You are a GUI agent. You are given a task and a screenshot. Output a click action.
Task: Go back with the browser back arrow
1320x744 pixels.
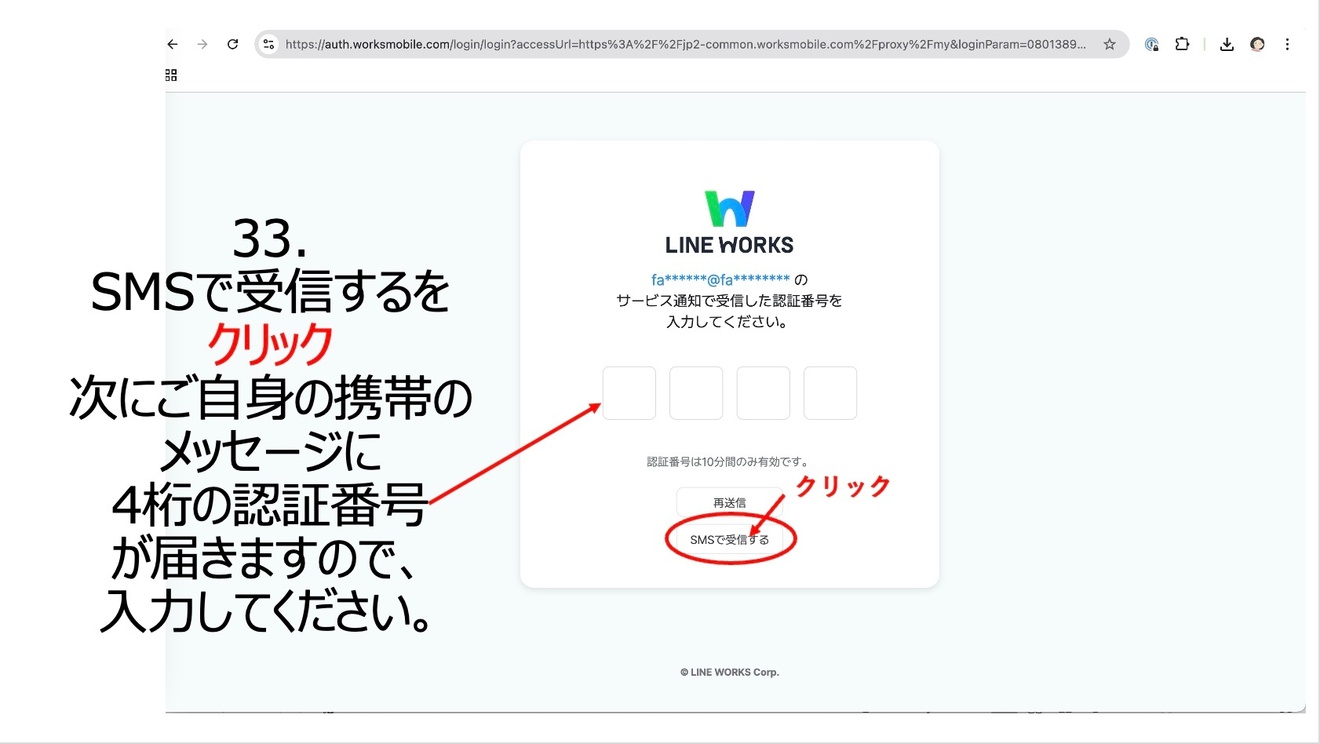click(172, 44)
